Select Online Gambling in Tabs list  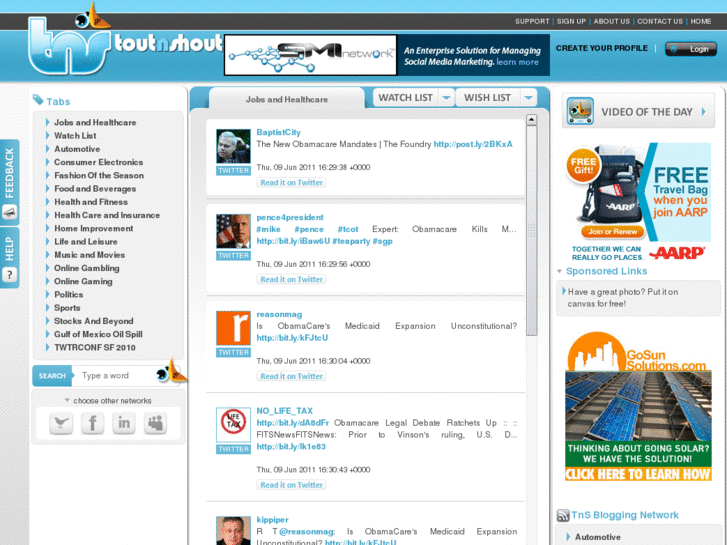click(x=86, y=268)
